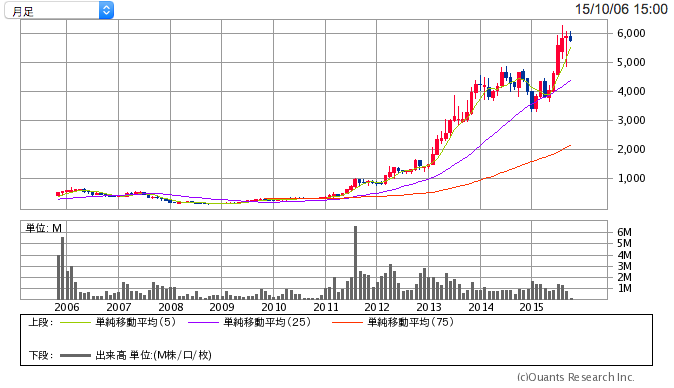Click the 2015 year label

532,307
